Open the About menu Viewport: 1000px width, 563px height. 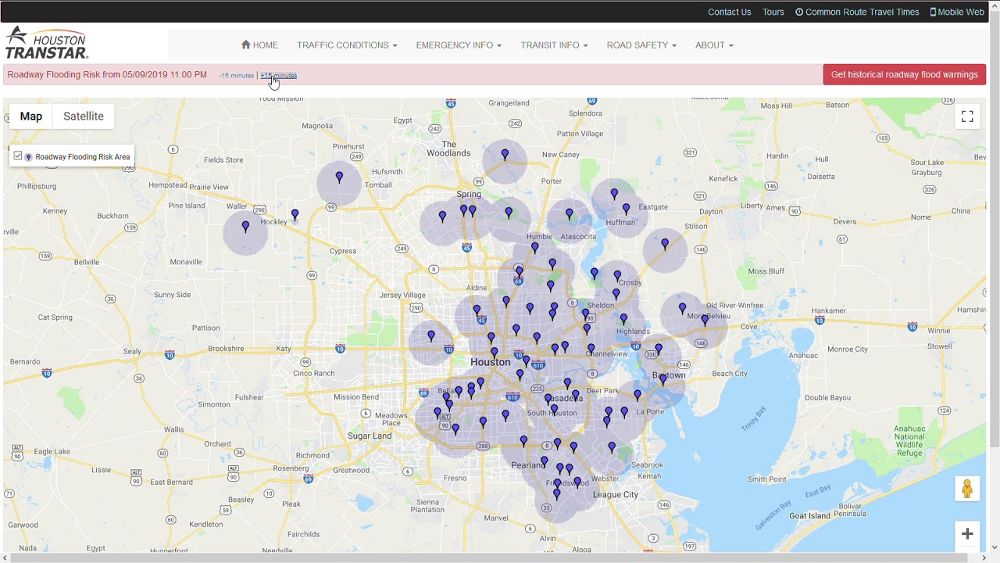[x=714, y=45]
